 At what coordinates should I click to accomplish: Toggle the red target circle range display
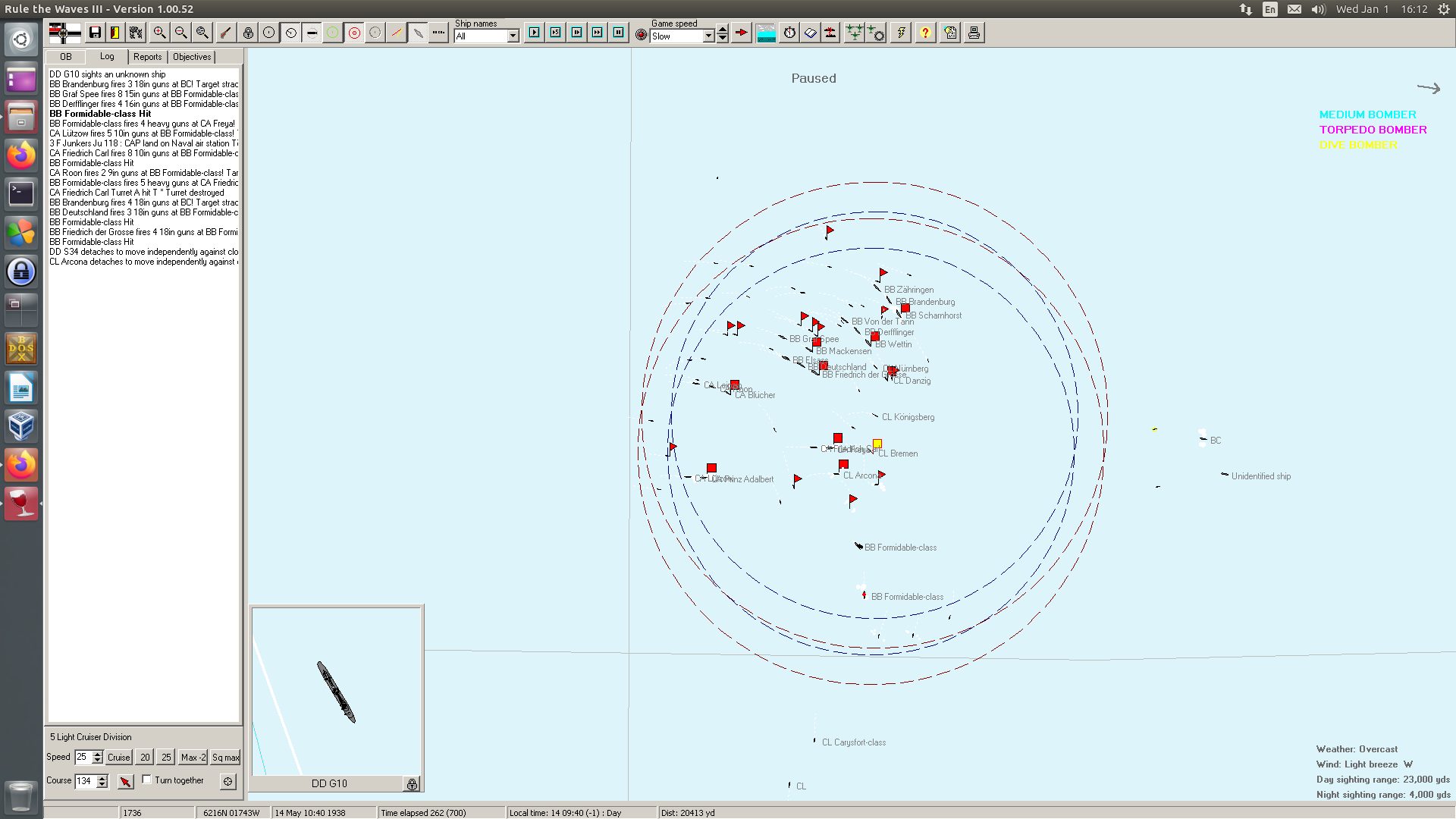point(354,33)
